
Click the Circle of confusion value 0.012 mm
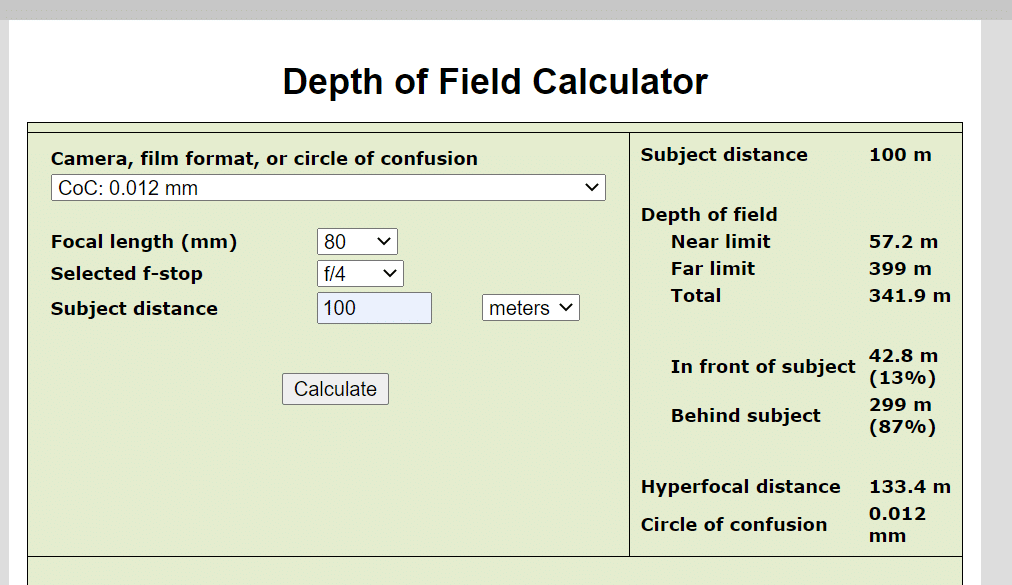pyautogui.click(x=897, y=525)
